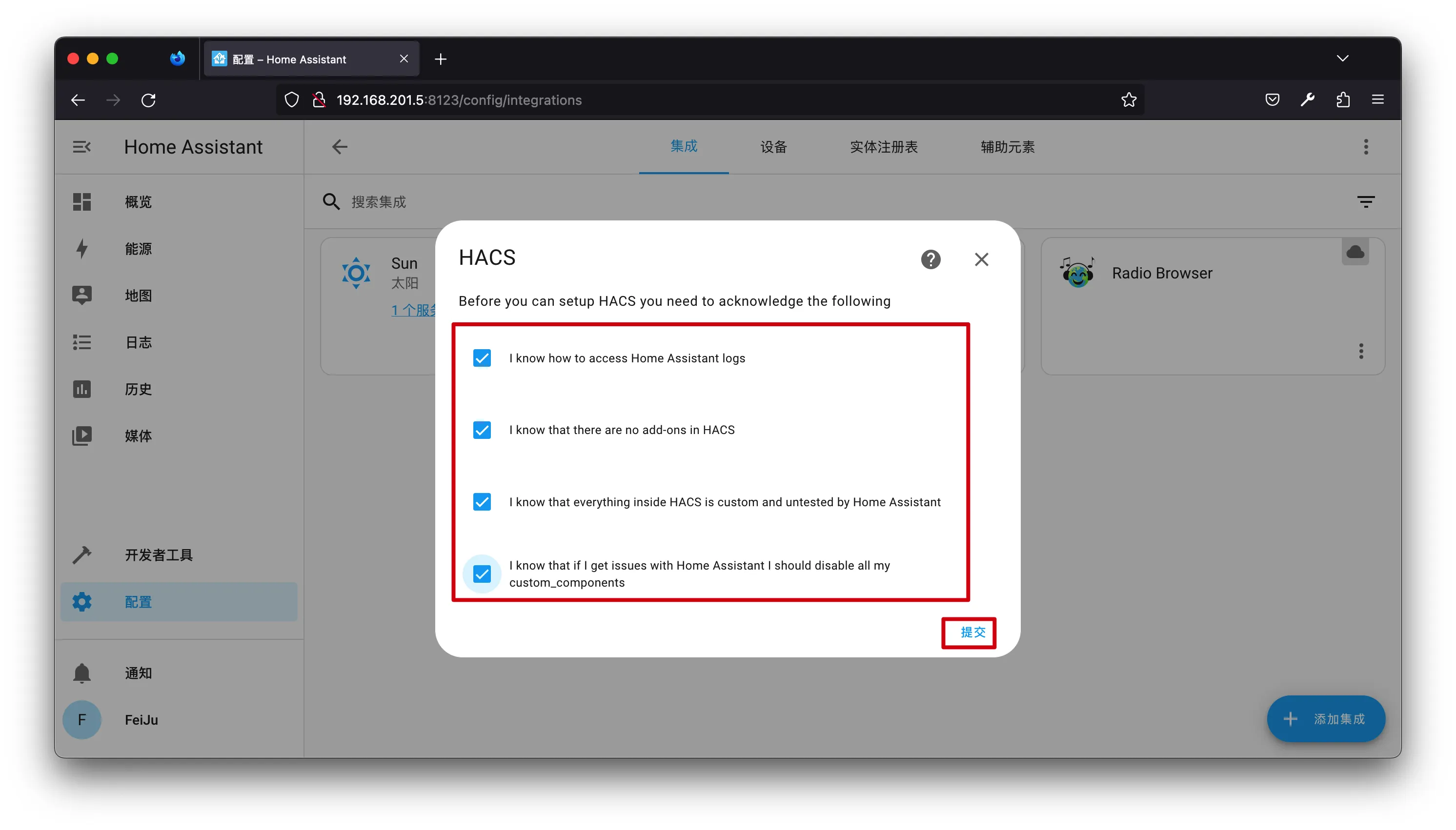The image size is (1456, 830).
Task: Open 开发者工具 developer tools hammer icon
Action: [82, 554]
